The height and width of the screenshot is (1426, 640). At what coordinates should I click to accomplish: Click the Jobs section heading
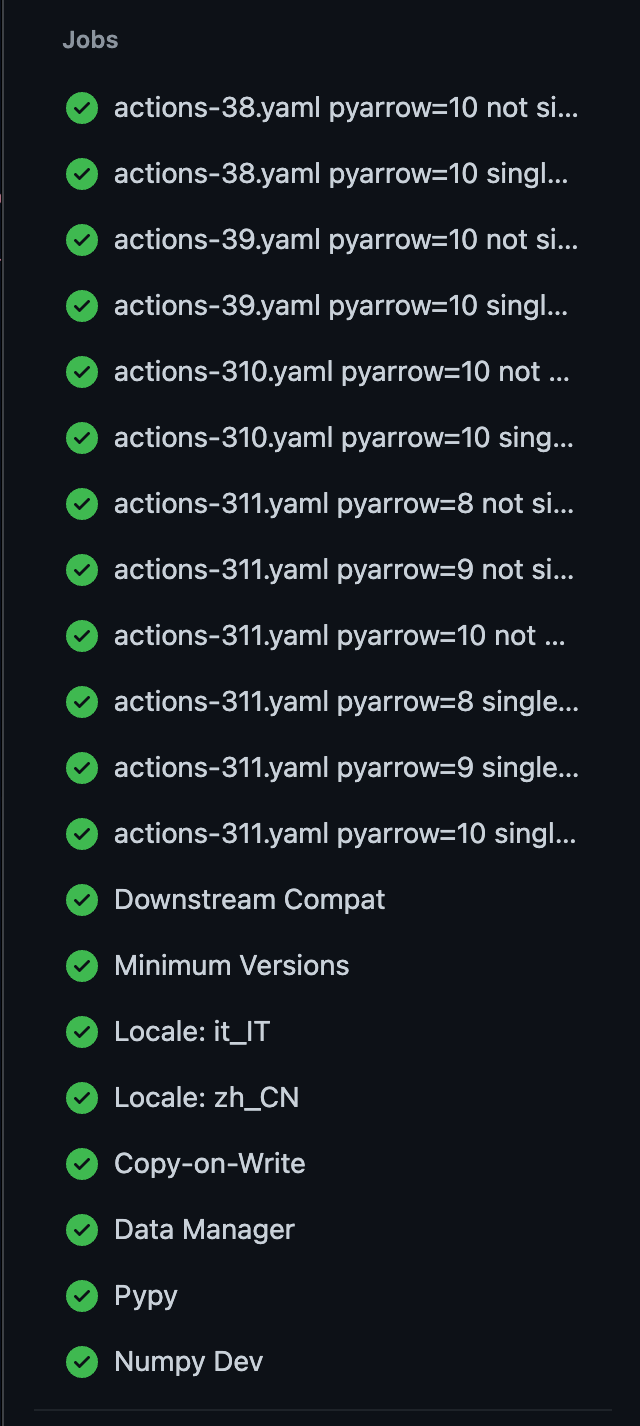pyautogui.click(x=90, y=40)
